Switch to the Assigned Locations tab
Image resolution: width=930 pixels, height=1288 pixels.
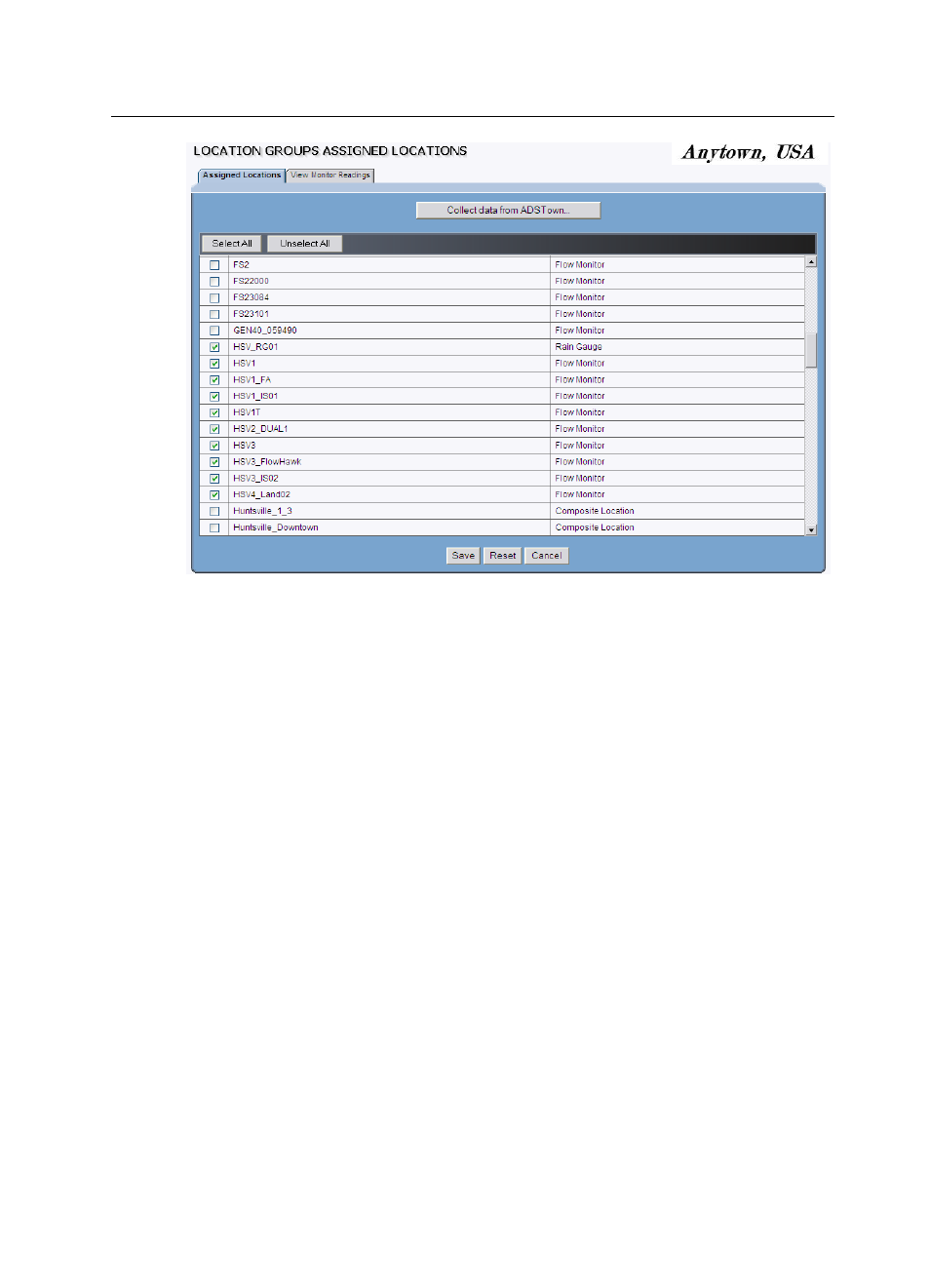[x=242, y=176]
